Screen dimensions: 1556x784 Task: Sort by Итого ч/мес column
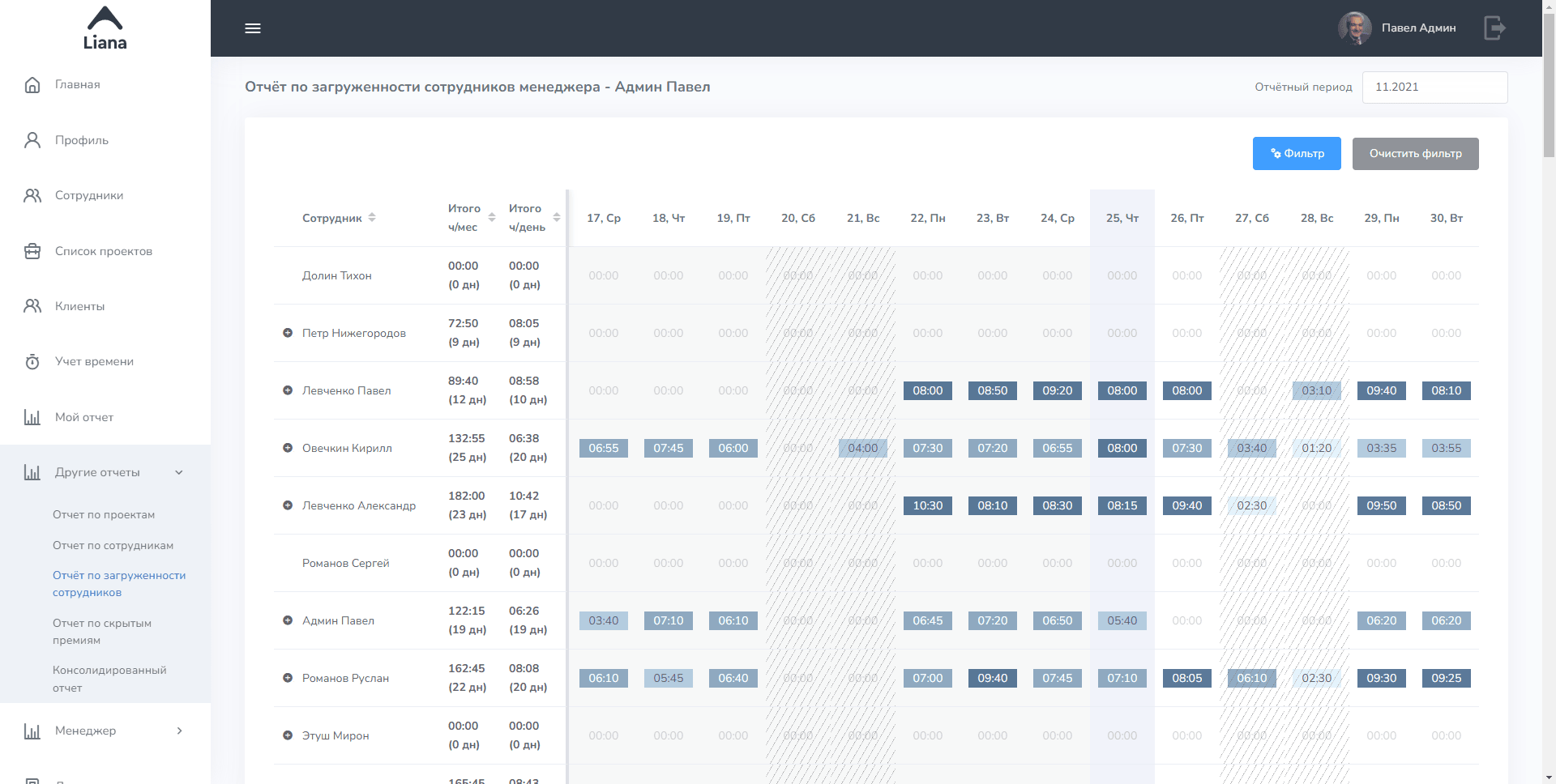pos(491,218)
